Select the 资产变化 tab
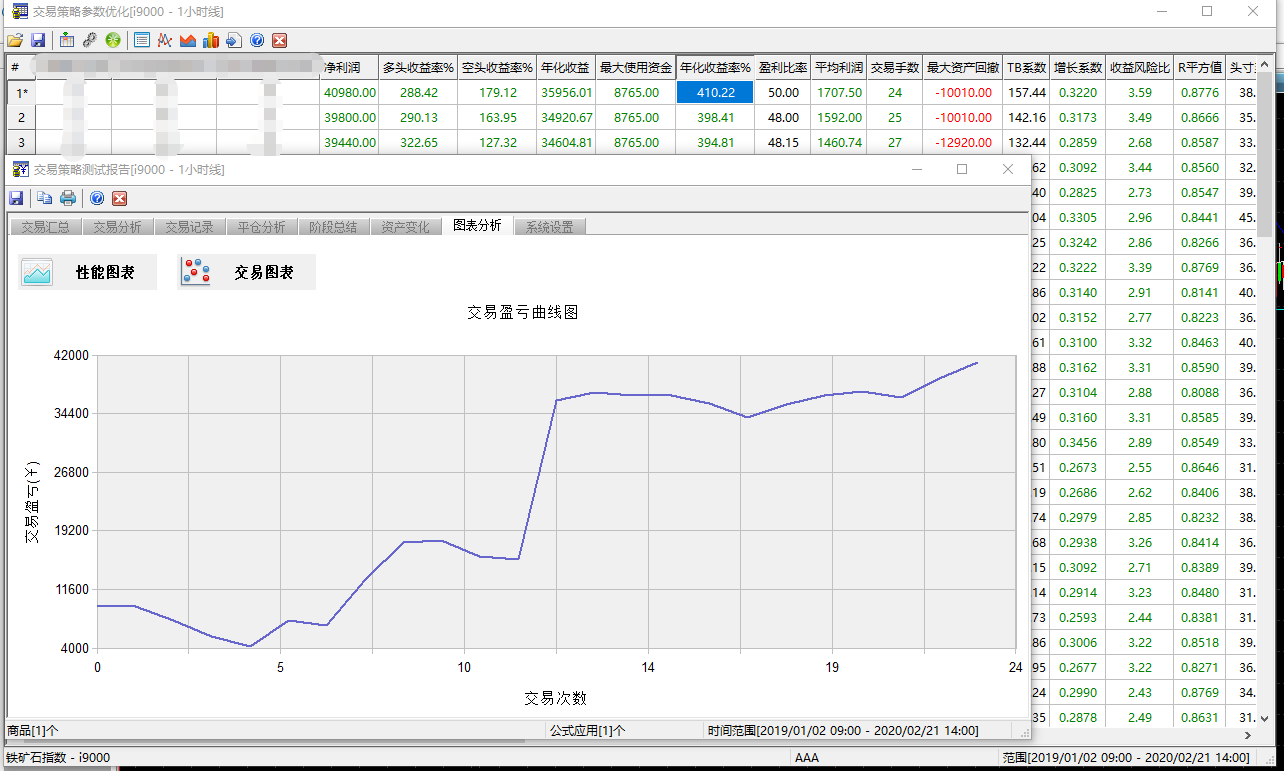The image size is (1284, 771). click(405, 227)
